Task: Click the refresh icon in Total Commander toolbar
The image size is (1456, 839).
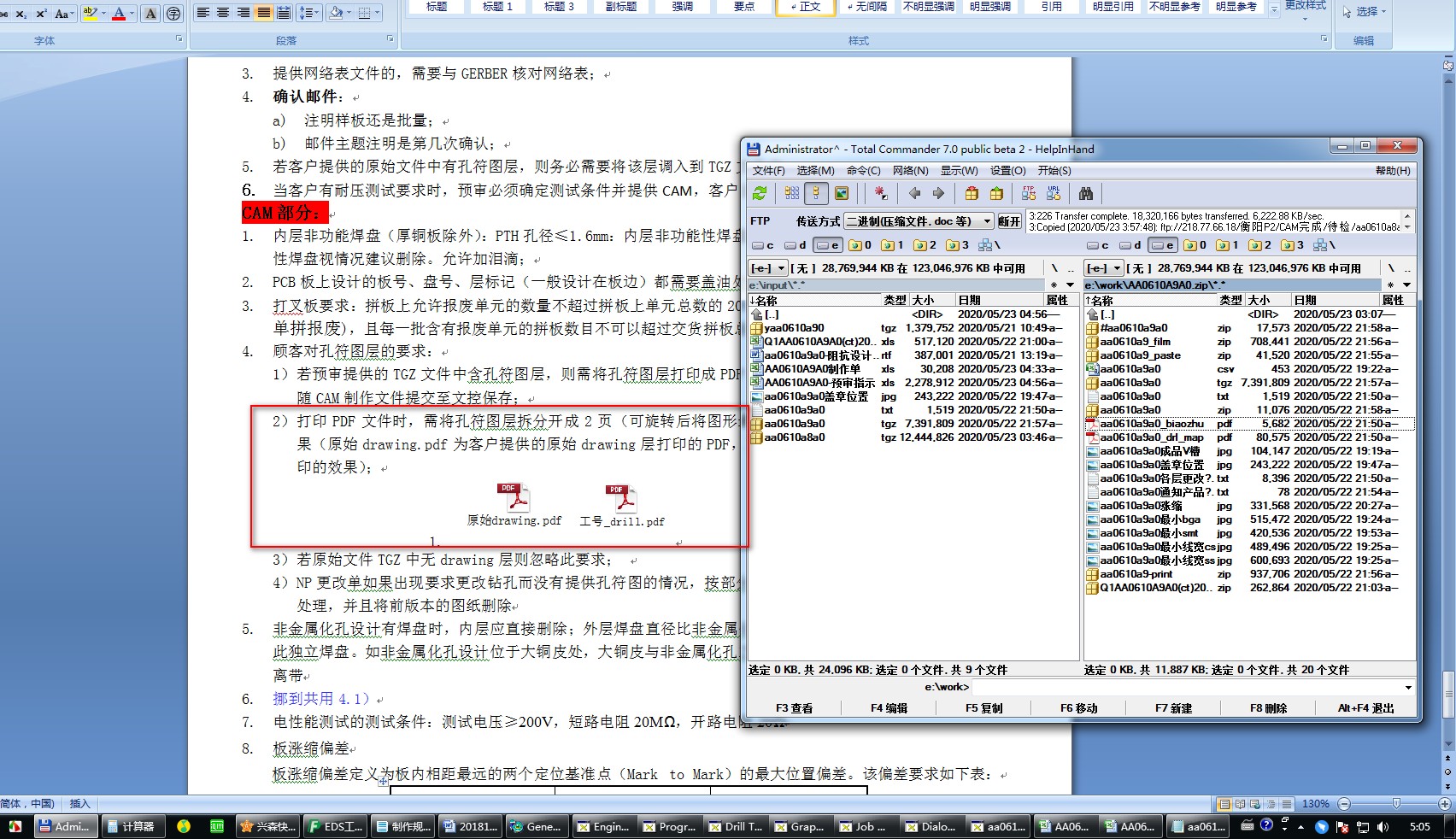Action: 760,194
